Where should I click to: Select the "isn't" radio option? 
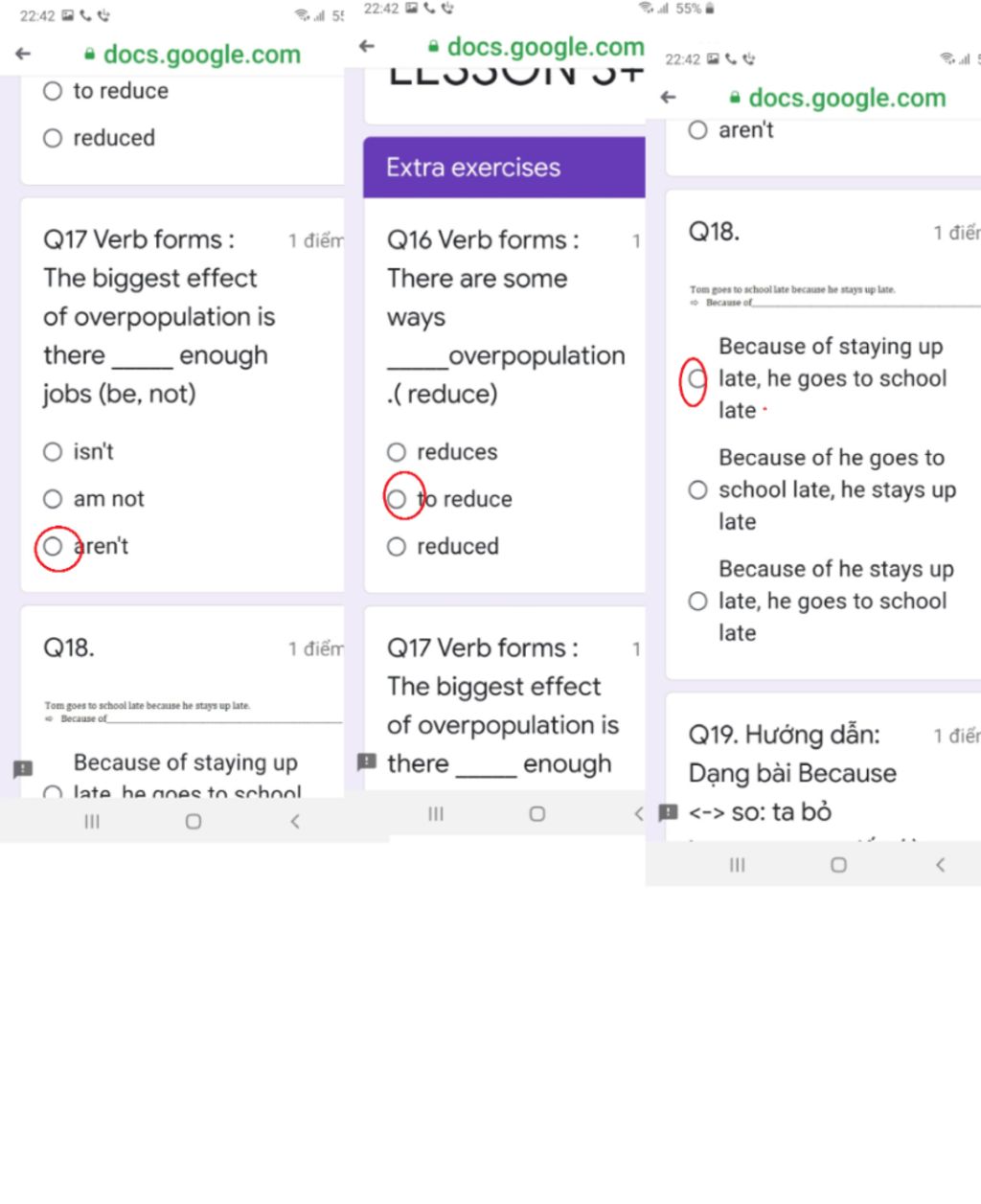[53, 451]
